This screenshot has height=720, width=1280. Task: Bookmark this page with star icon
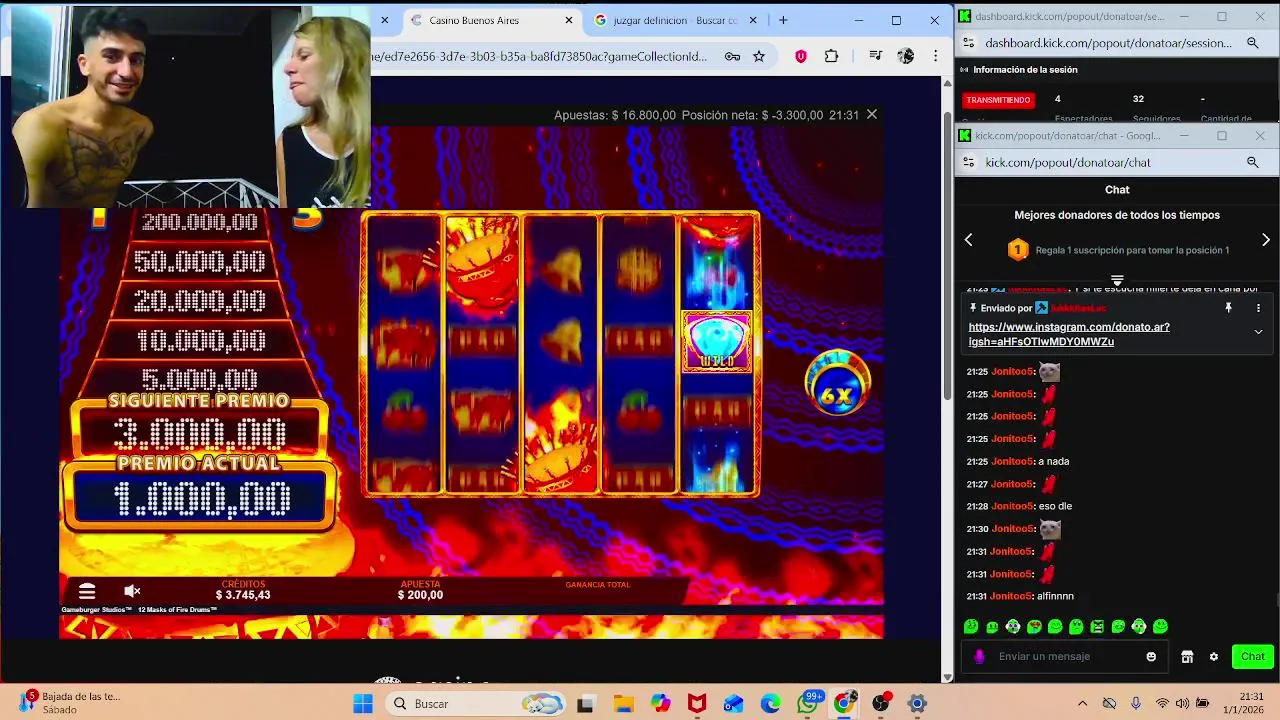[x=759, y=56]
